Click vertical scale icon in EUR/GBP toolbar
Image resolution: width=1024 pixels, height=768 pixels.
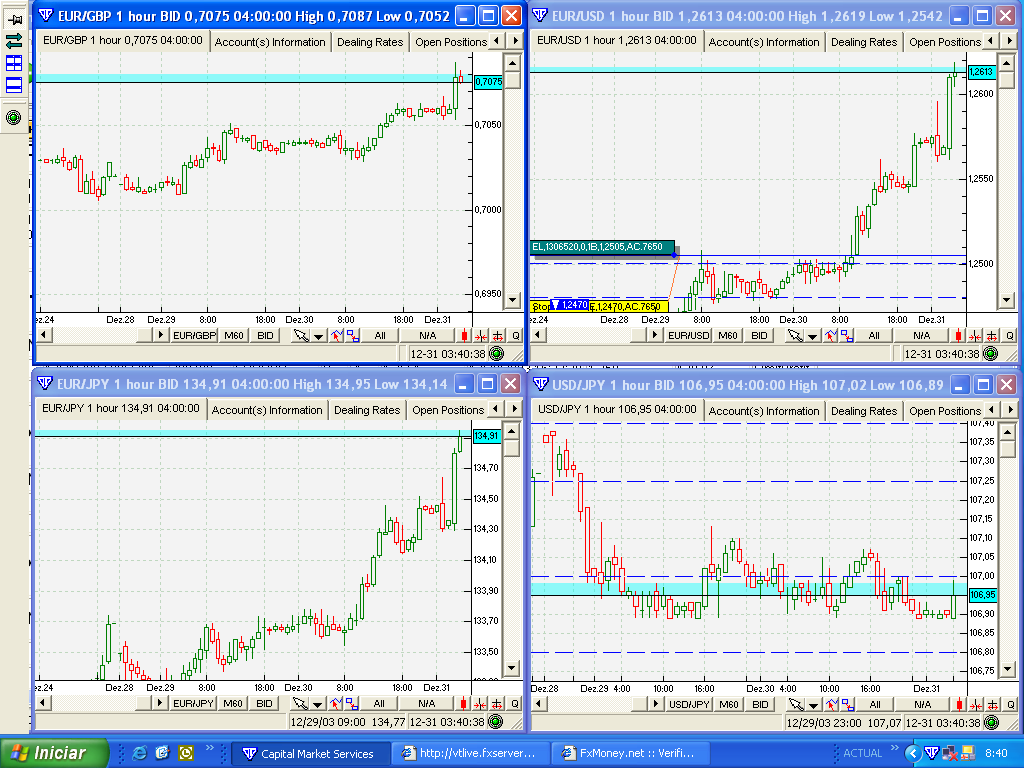[498, 336]
